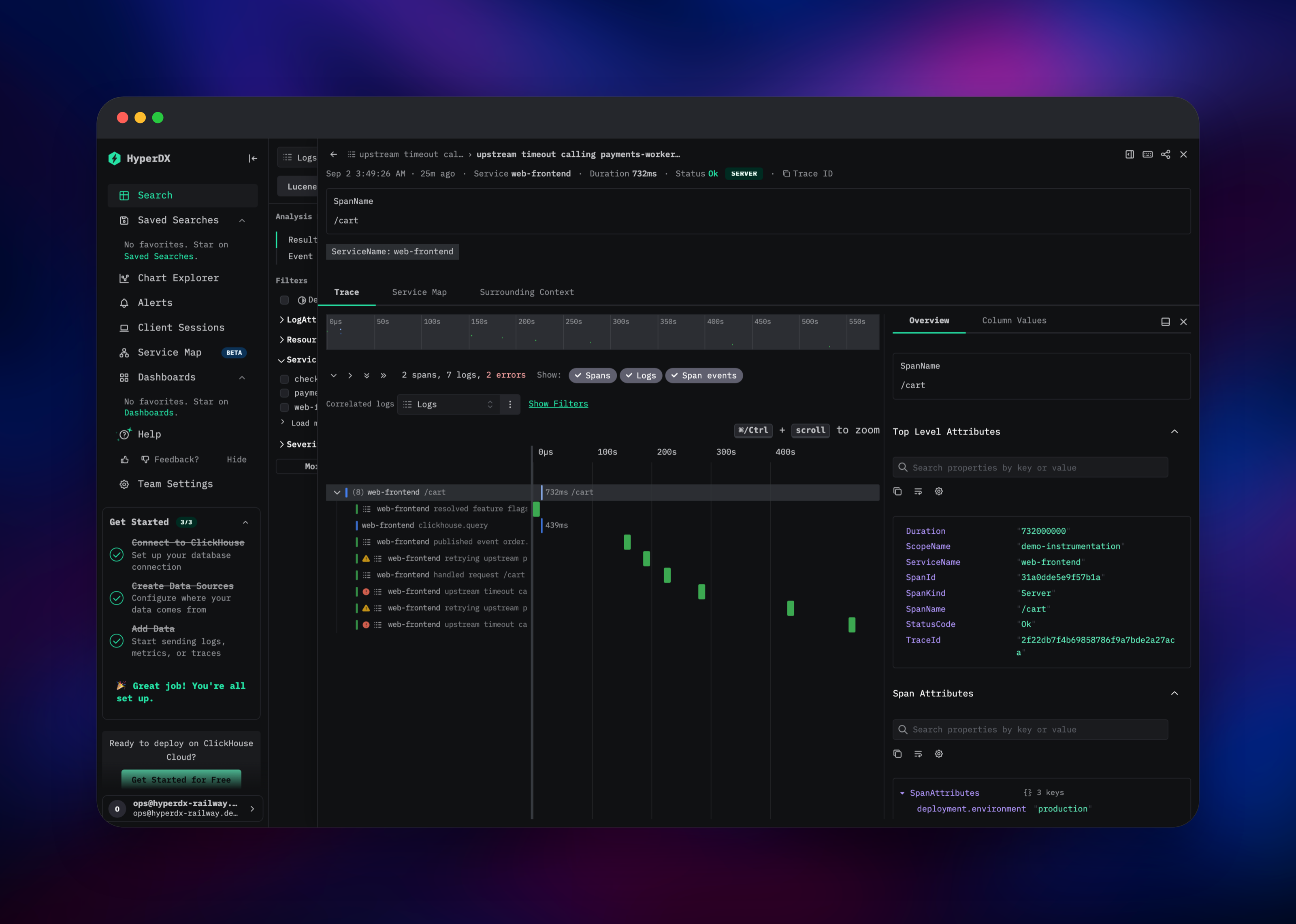1296x924 pixels.
Task: Hide the feedback prompt
Action: coord(237,460)
